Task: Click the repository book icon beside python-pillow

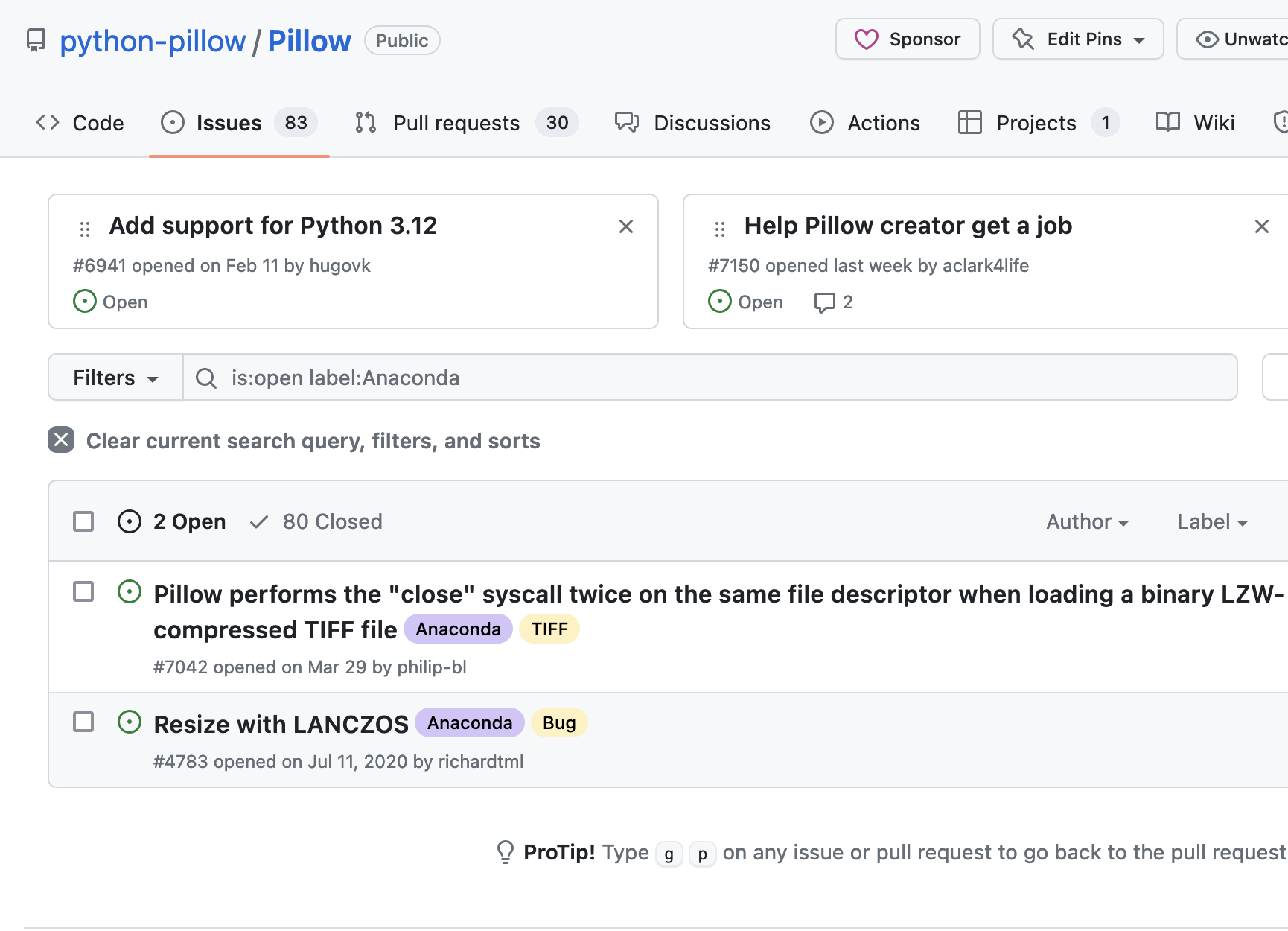Action: coord(35,40)
